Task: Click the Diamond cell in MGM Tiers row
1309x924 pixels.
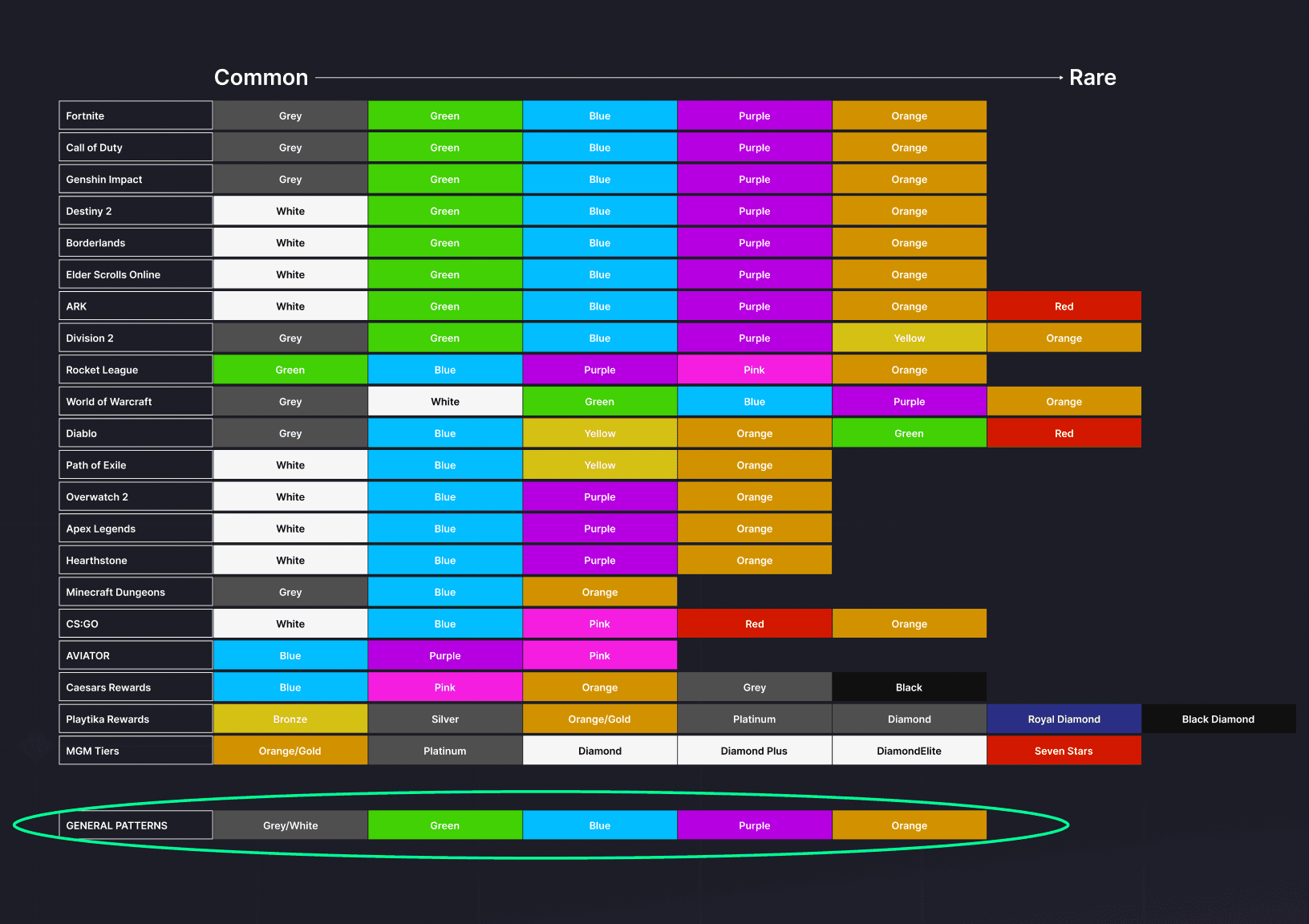Action: [x=600, y=751]
